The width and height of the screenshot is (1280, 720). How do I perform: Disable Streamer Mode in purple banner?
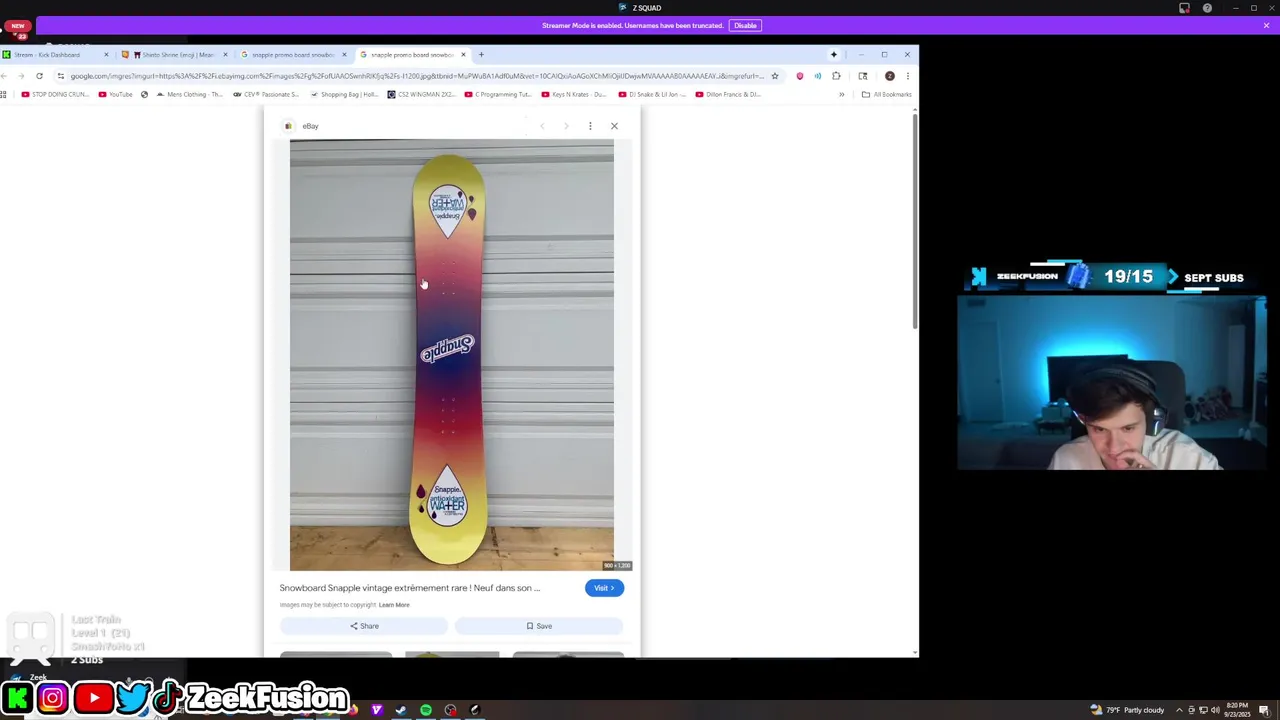(x=745, y=26)
